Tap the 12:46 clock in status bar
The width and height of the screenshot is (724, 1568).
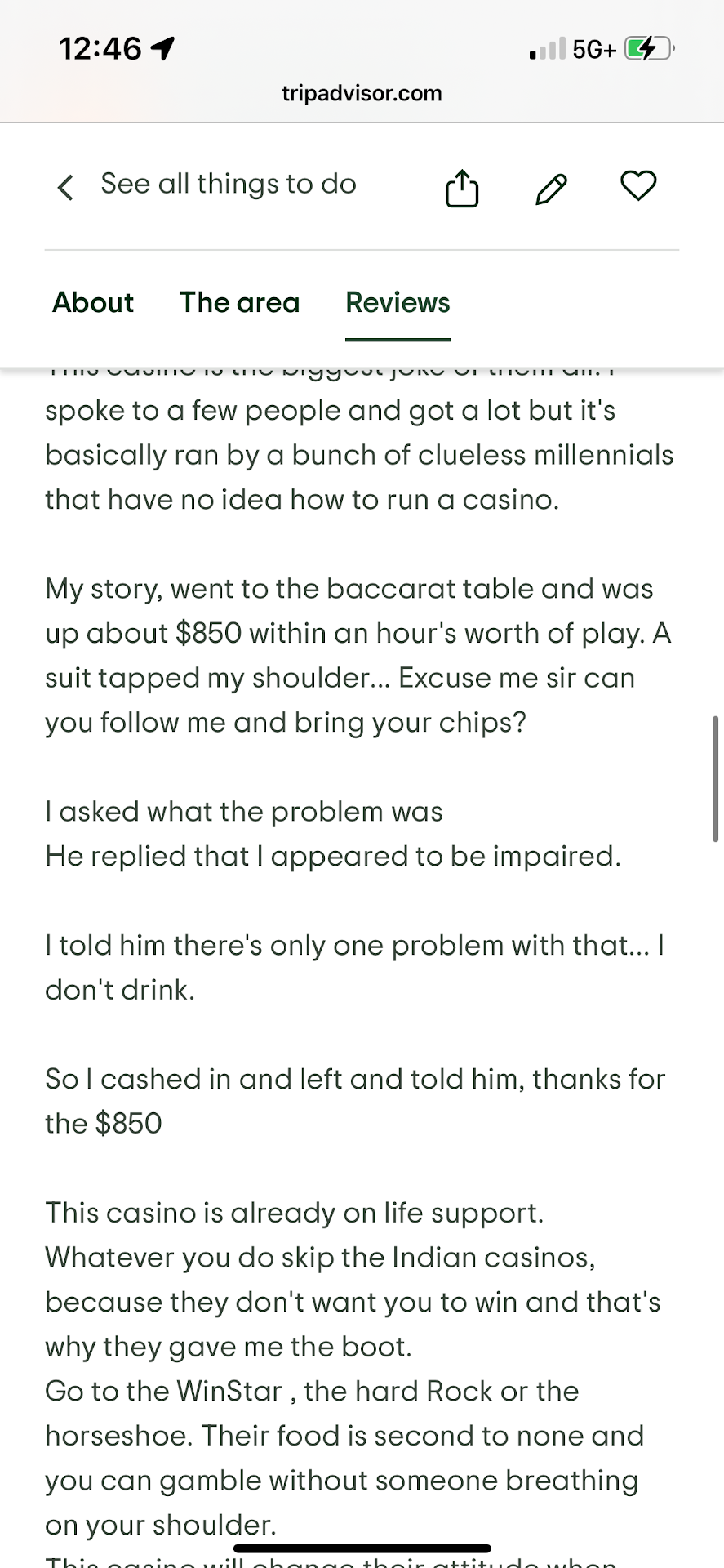click(100, 49)
